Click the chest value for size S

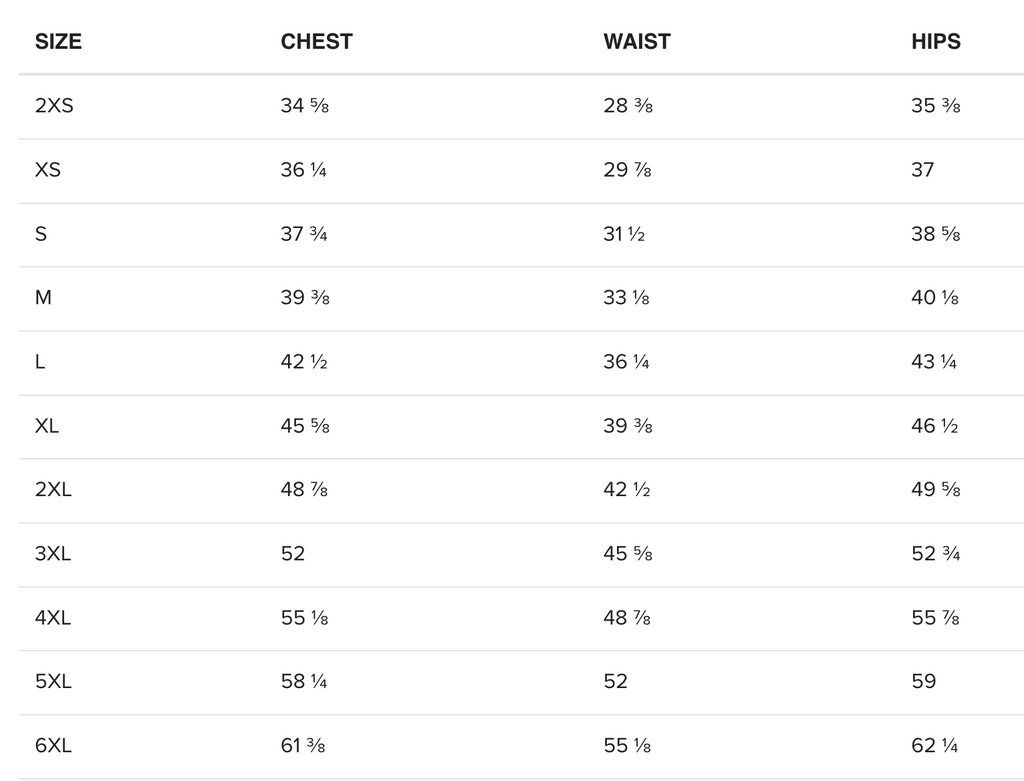click(x=304, y=234)
